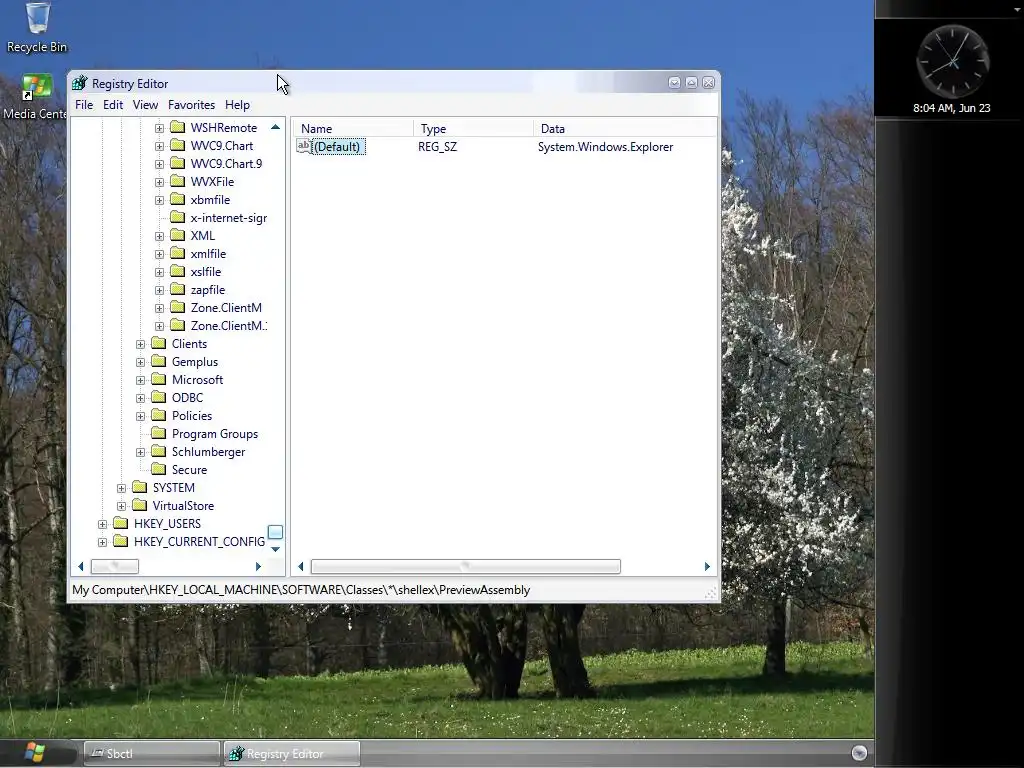Screen dimensions: 1024x768
Task: Open the File menu
Action: pyautogui.click(x=84, y=104)
